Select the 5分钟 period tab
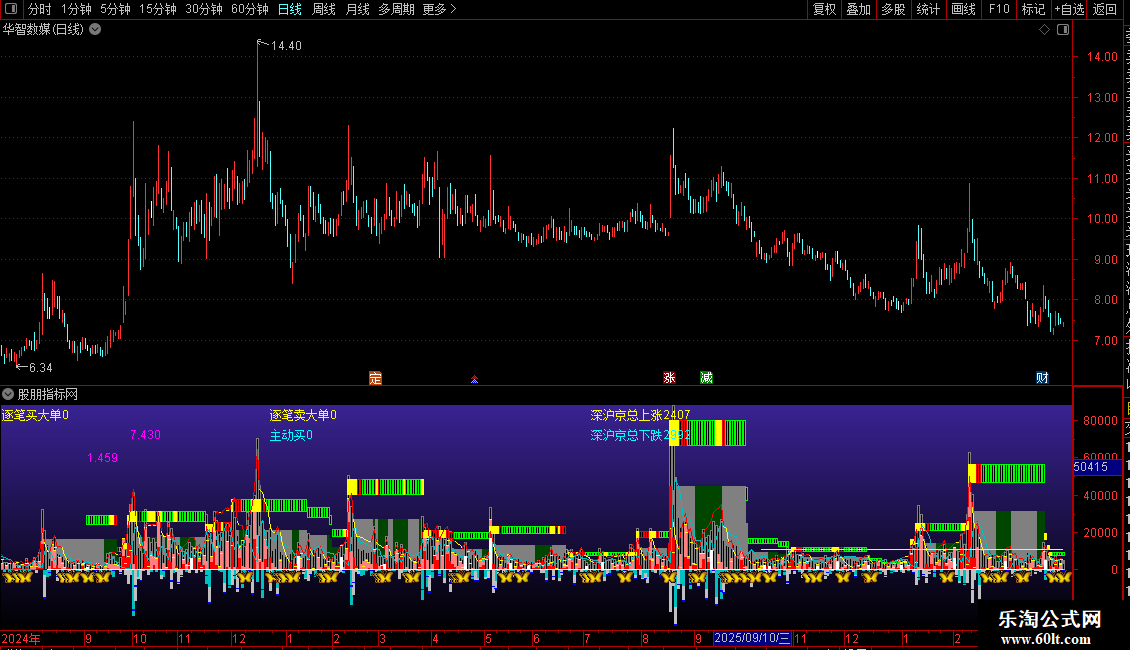Image resolution: width=1130 pixels, height=650 pixels. tap(115, 9)
